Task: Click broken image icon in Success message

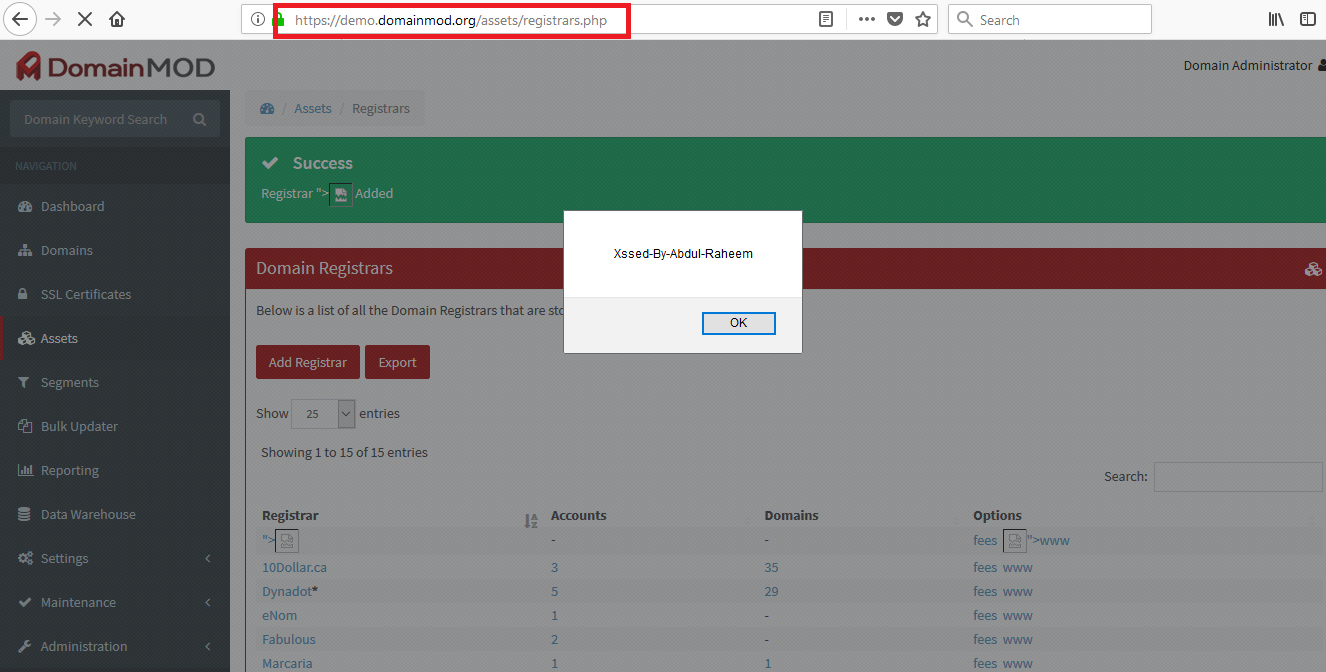Action: tap(340, 194)
